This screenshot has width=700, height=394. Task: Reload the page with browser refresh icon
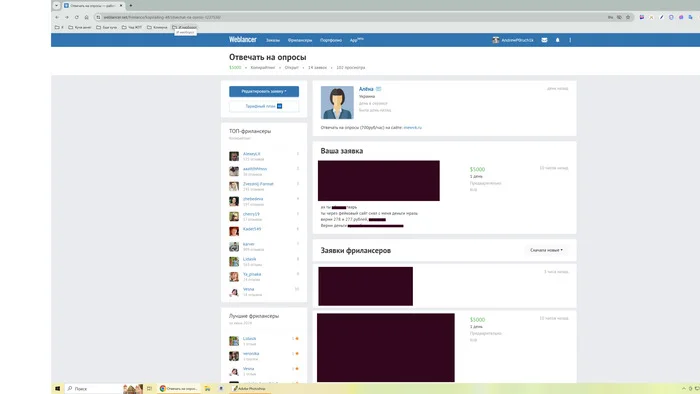[76, 17]
